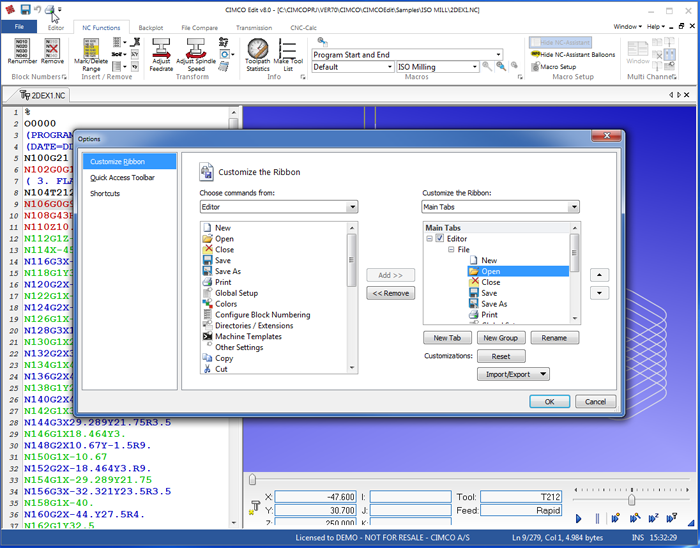The width and height of the screenshot is (700, 548).
Task: Click the << Remove button
Action: point(391,293)
